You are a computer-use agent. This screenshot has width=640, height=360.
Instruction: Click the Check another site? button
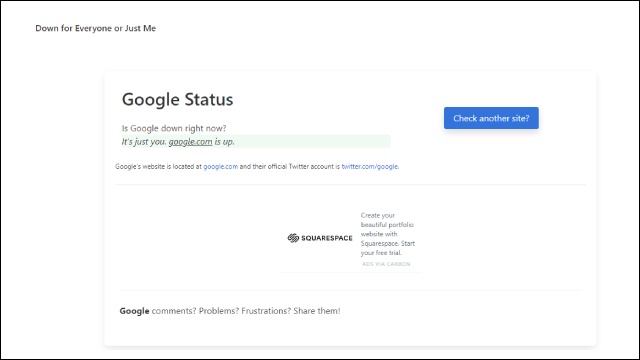[491, 118]
